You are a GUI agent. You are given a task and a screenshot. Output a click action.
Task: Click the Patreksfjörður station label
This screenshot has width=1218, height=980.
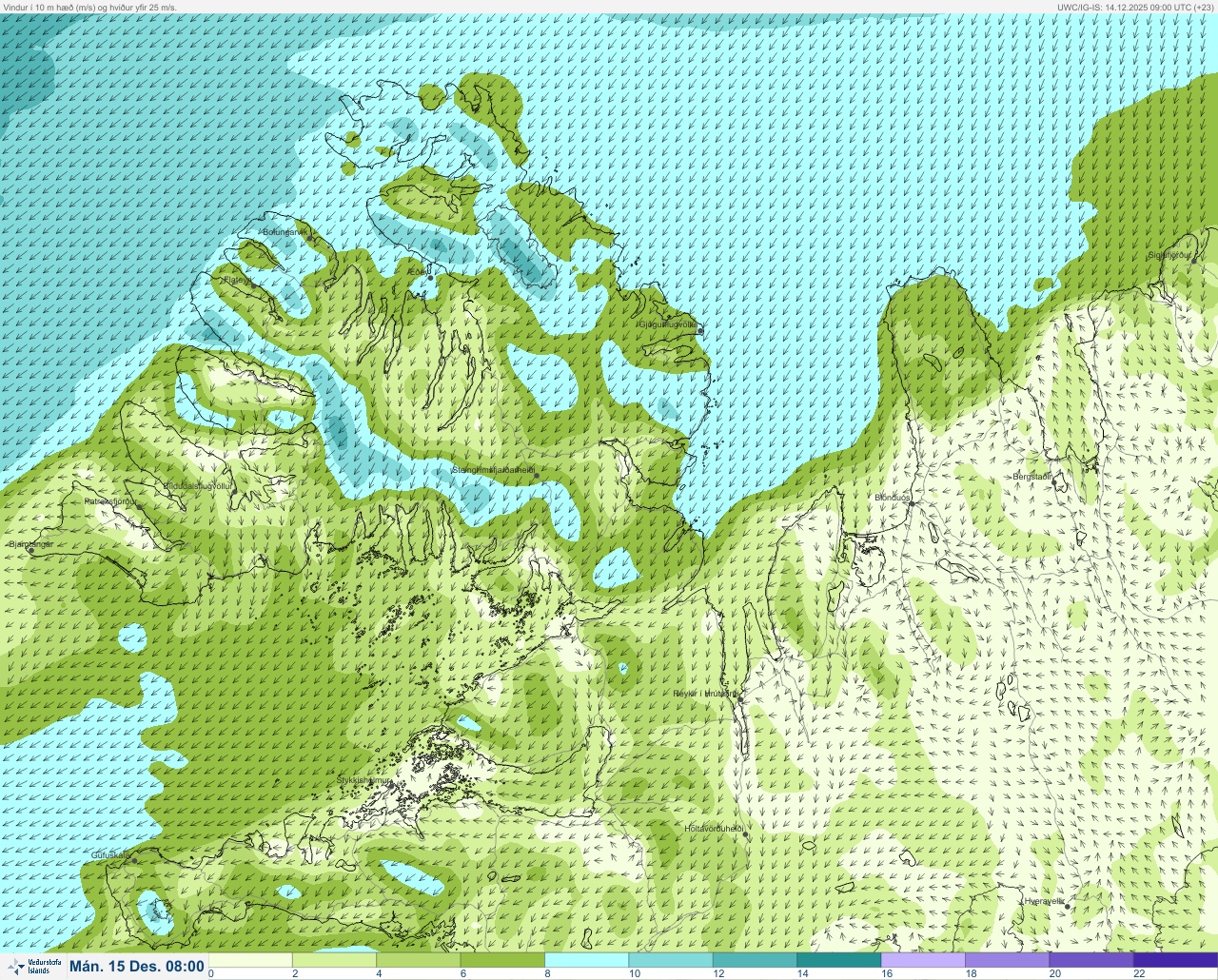[x=111, y=500]
